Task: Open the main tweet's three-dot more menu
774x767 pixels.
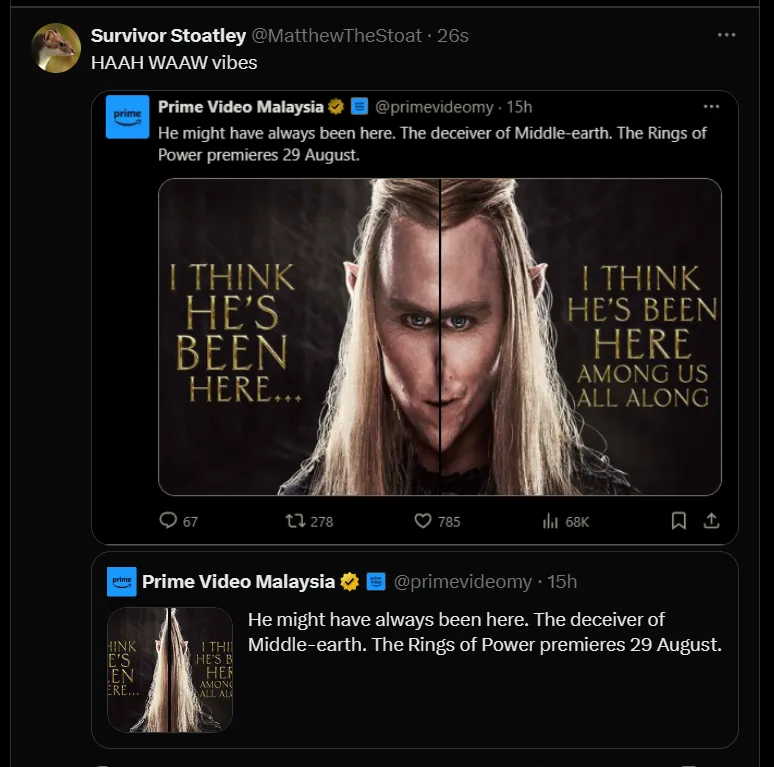Action: [727, 35]
